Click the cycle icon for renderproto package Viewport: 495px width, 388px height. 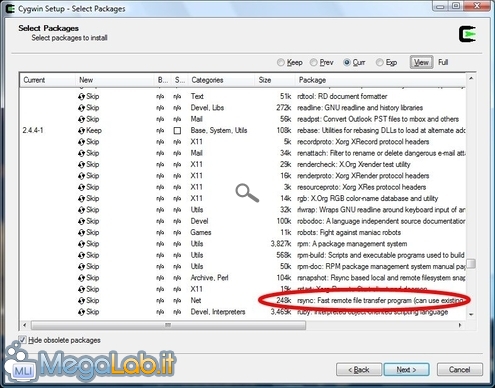tap(81, 176)
